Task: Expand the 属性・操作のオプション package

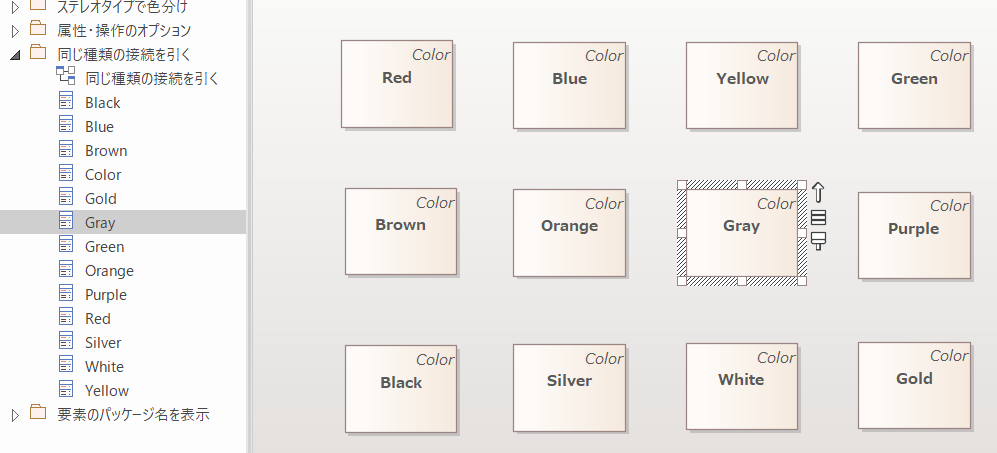Action: click(15, 30)
